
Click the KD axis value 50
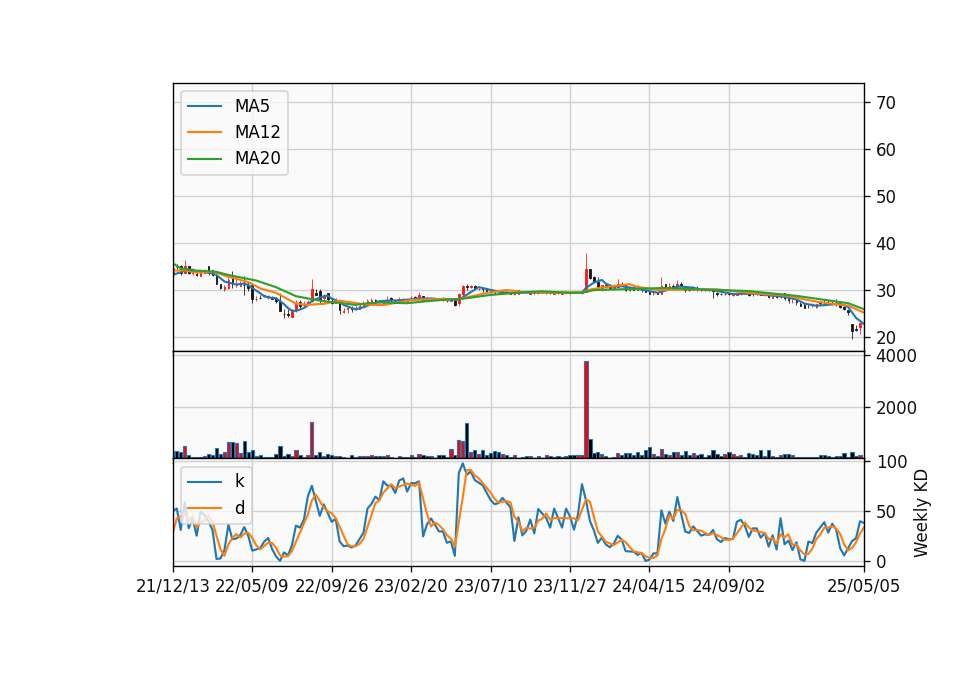click(886, 512)
